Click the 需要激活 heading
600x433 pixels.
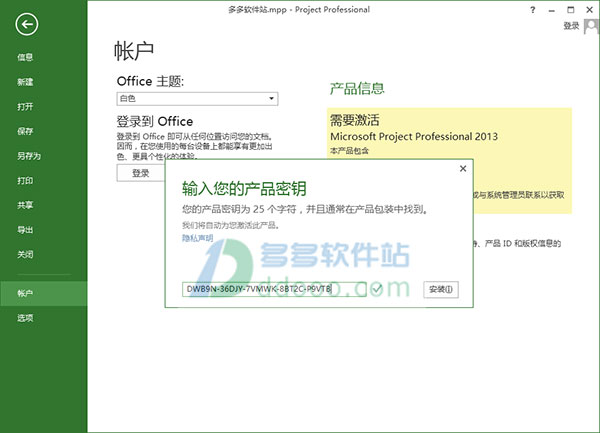(355, 120)
